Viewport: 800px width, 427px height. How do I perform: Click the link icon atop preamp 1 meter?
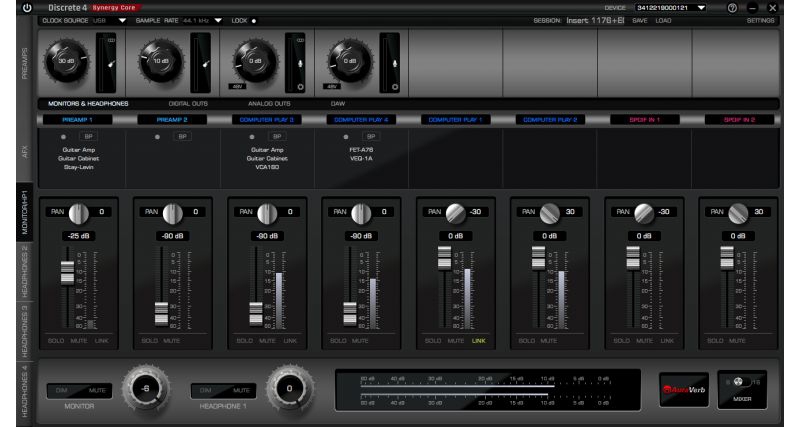(x=111, y=40)
